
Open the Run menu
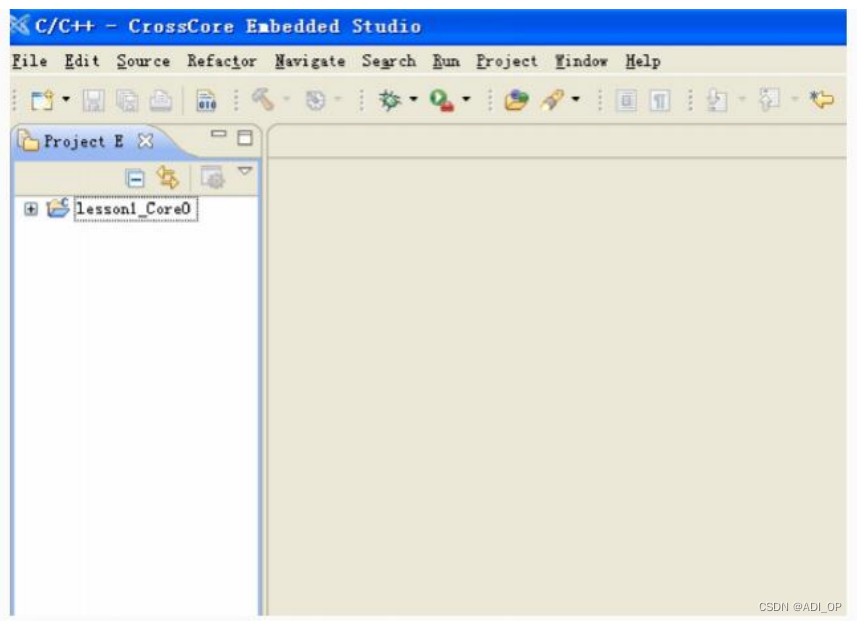tap(446, 61)
